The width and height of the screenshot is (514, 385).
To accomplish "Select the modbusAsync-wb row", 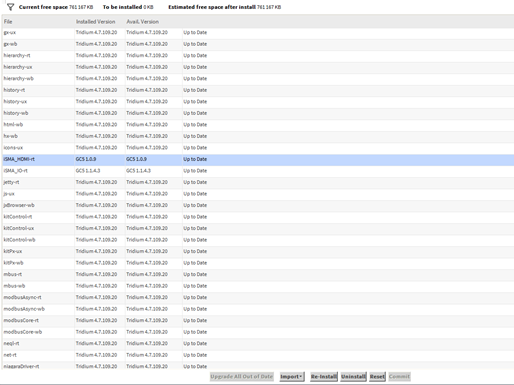I will tap(258, 309).
